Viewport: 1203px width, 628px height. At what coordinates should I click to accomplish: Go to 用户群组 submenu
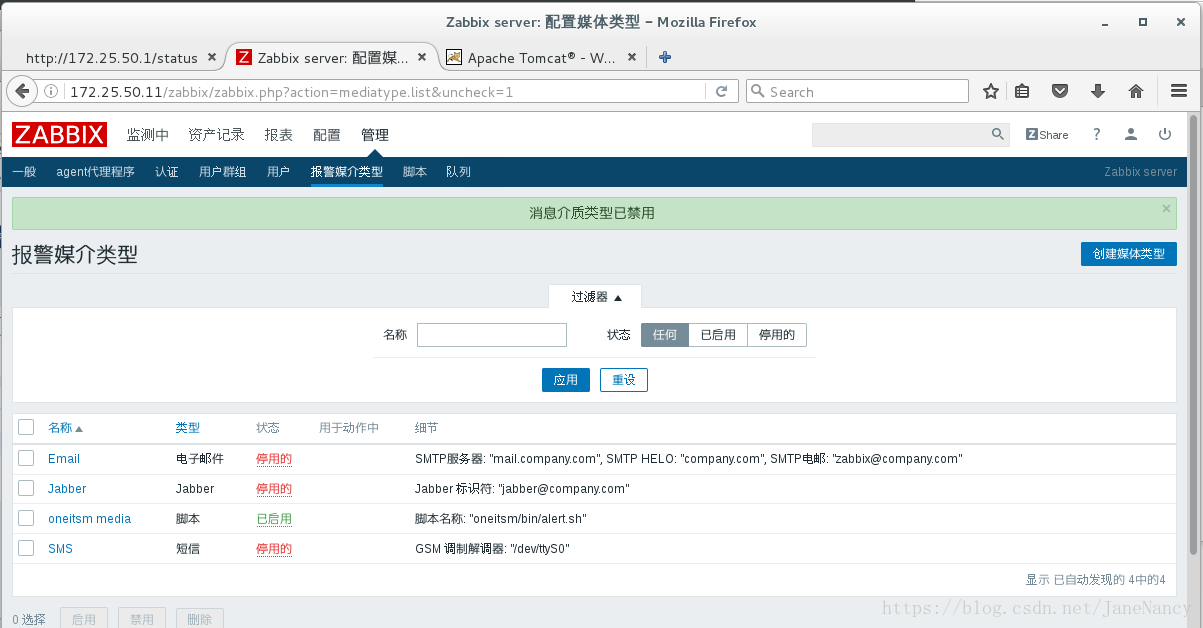click(x=223, y=172)
